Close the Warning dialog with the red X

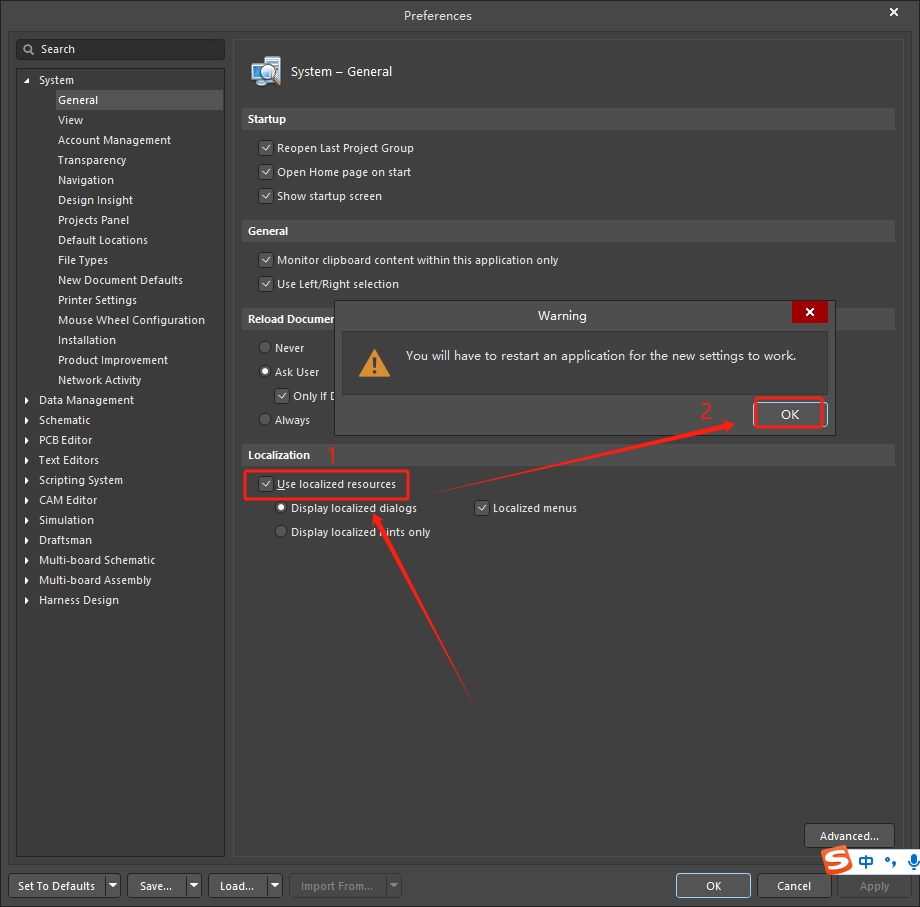(809, 312)
